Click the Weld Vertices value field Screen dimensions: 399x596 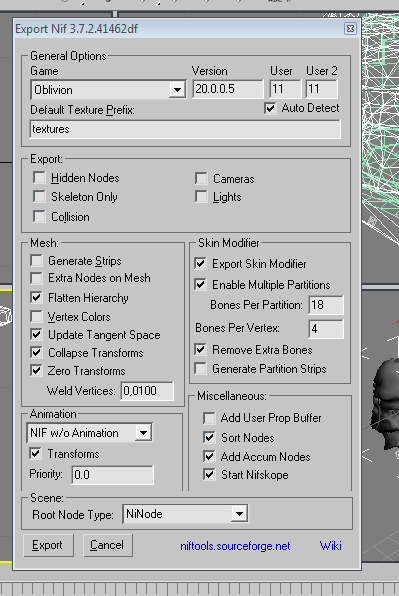(147, 391)
